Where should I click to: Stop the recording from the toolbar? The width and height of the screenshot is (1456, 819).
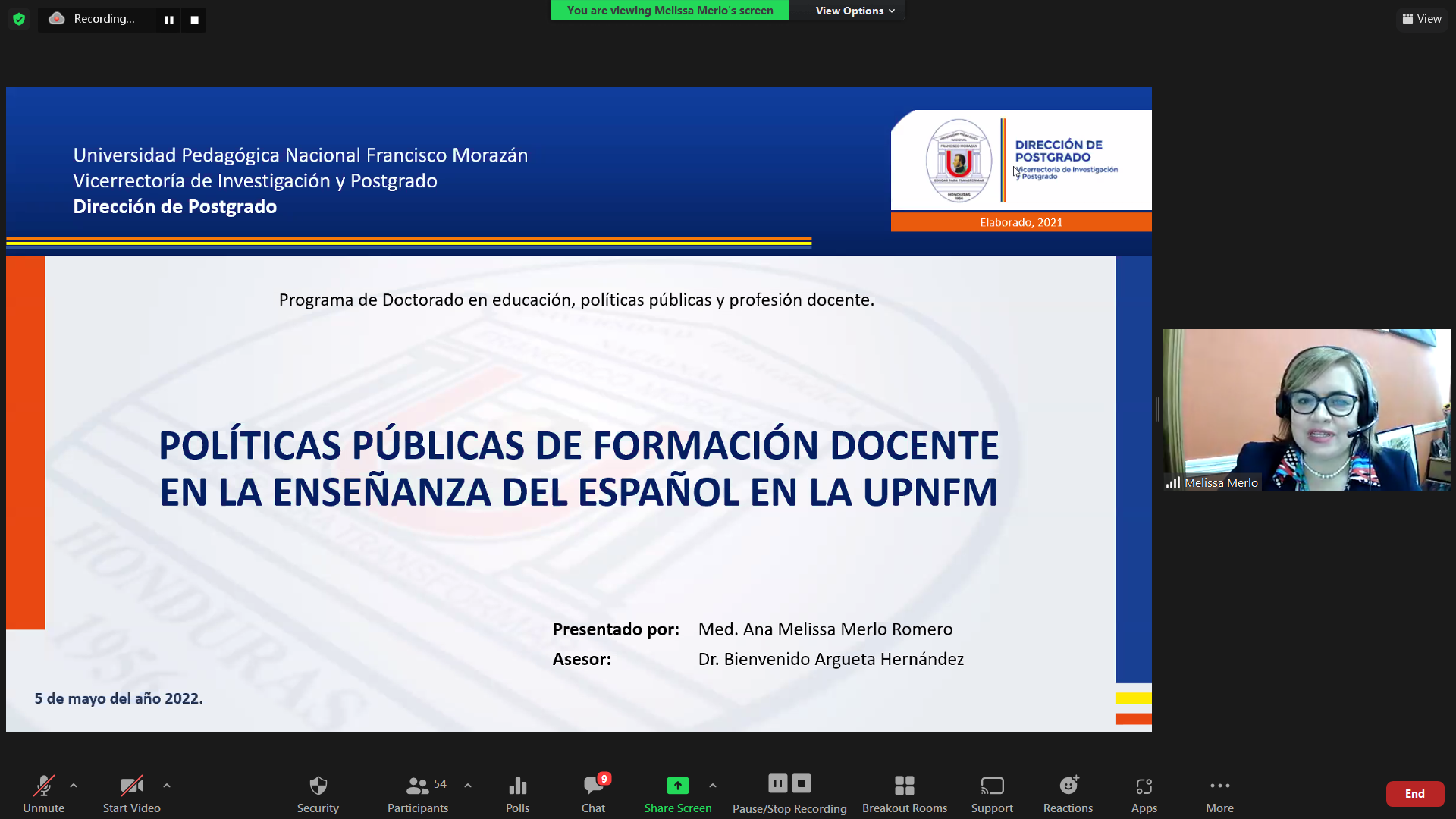(801, 783)
